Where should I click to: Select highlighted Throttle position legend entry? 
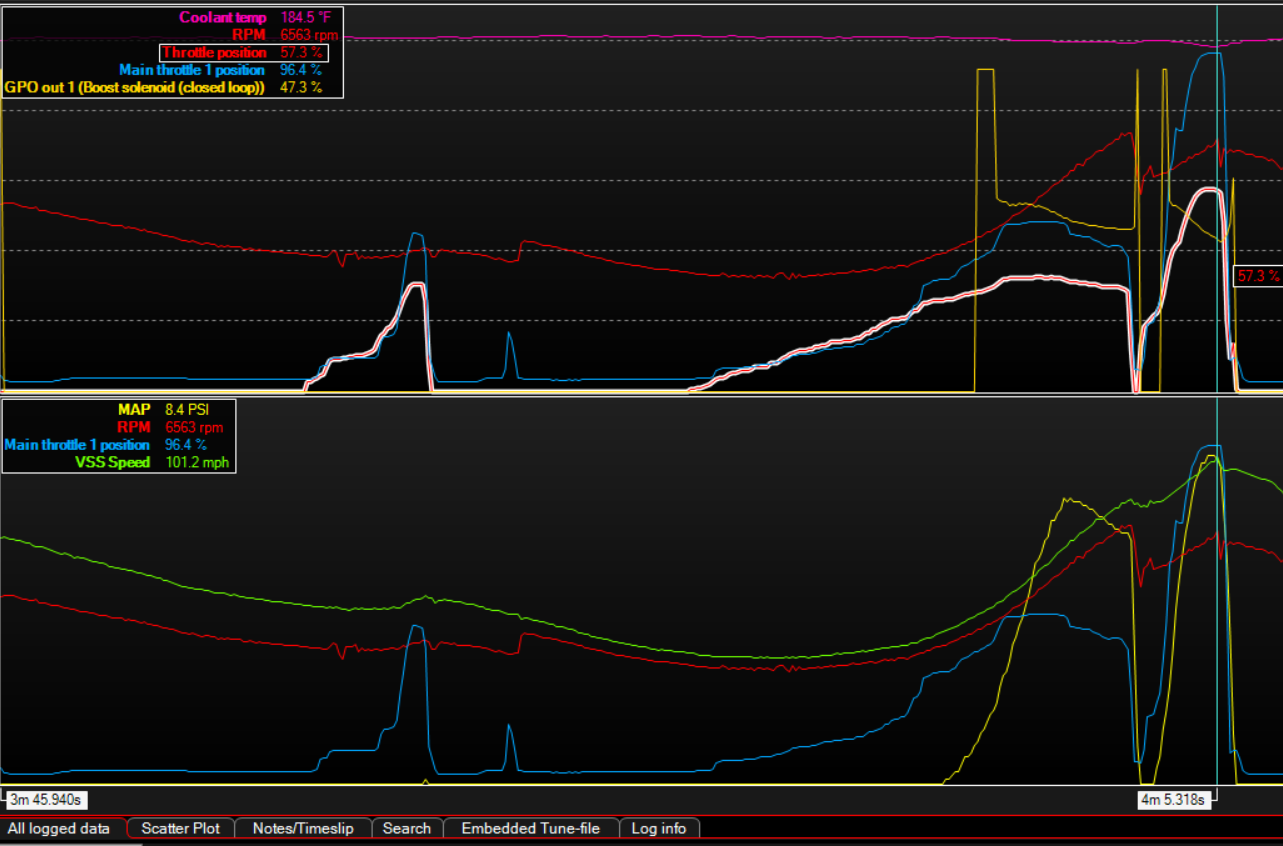[x=214, y=52]
